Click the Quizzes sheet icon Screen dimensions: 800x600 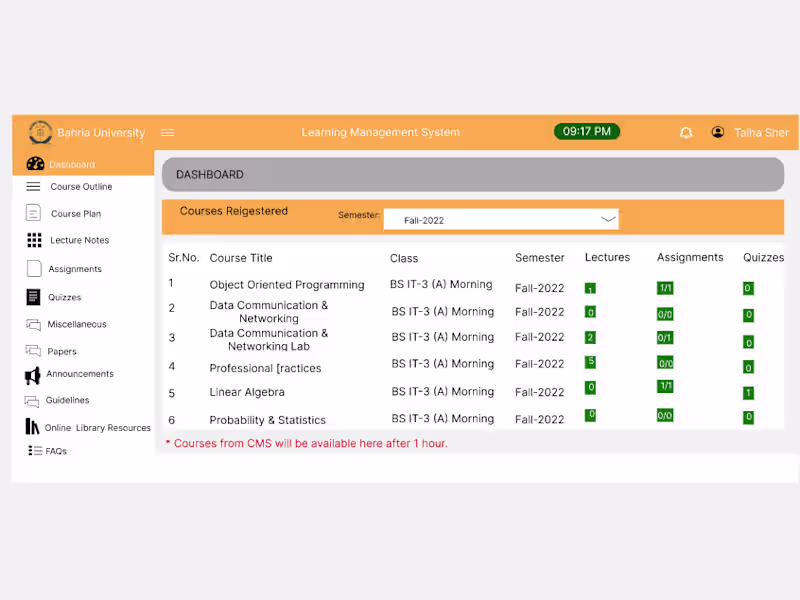tap(33, 297)
